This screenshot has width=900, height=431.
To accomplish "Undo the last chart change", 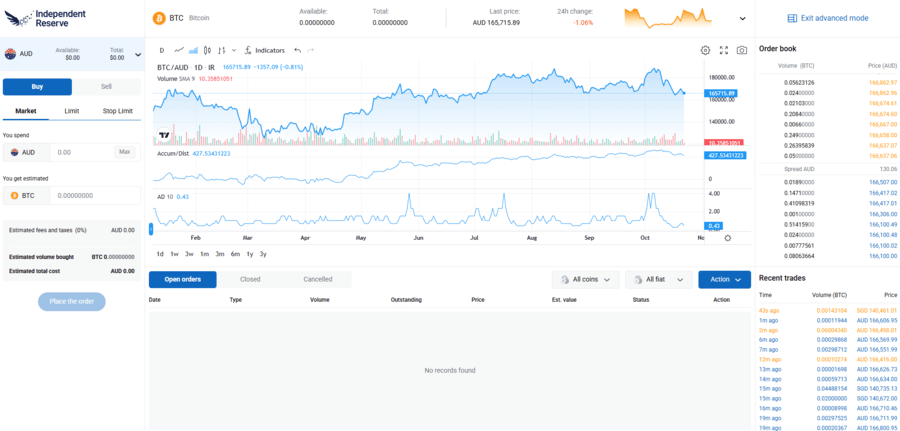I will tap(297, 51).
